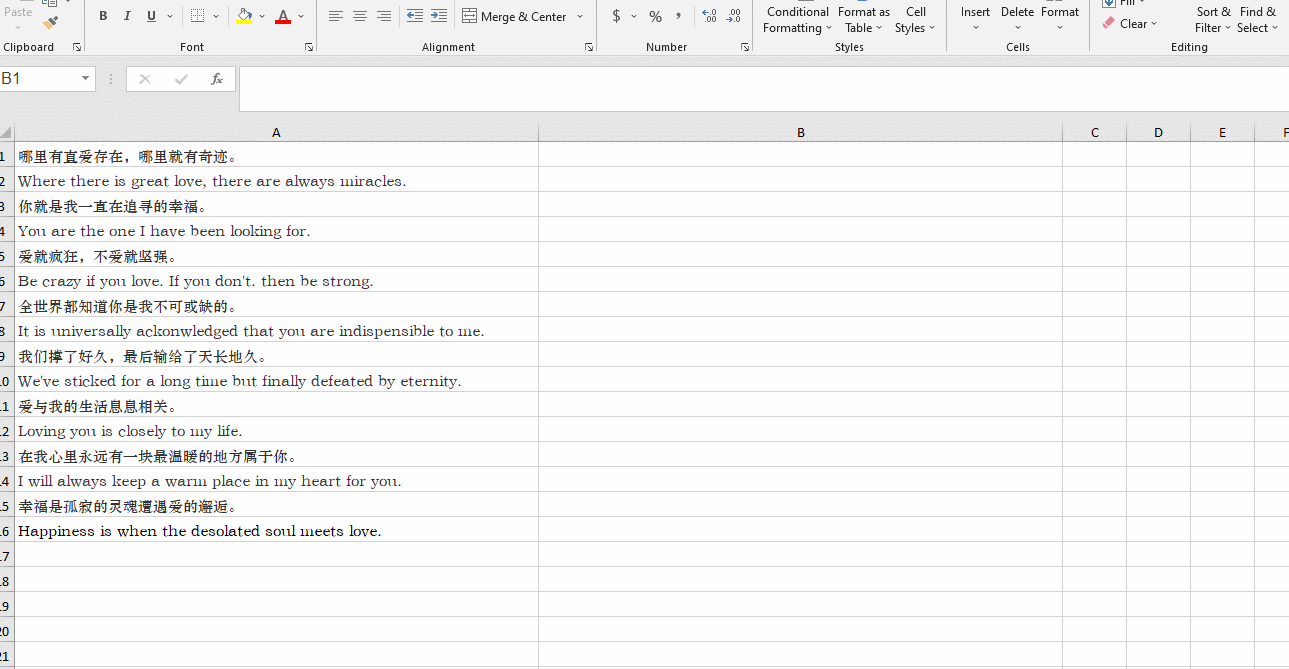
Task: Select column E header
Action: (1222, 132)
